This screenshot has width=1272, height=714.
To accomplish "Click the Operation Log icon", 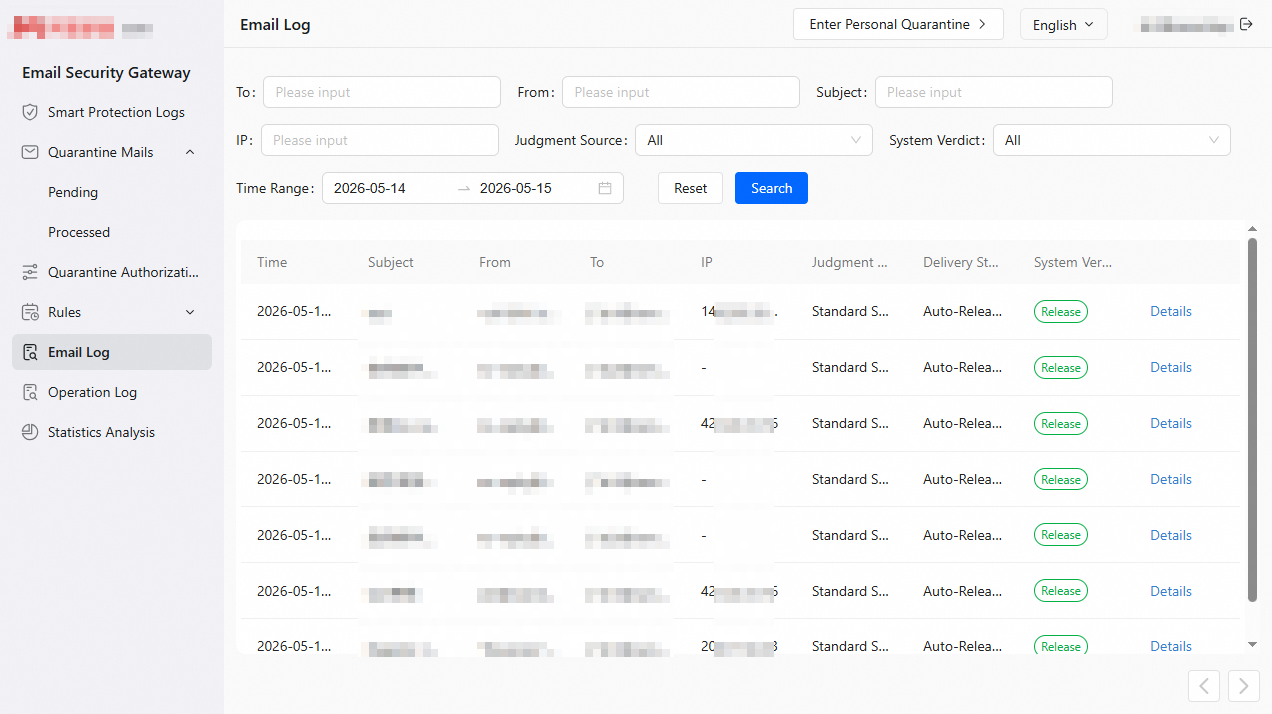I will coord(30,392).
